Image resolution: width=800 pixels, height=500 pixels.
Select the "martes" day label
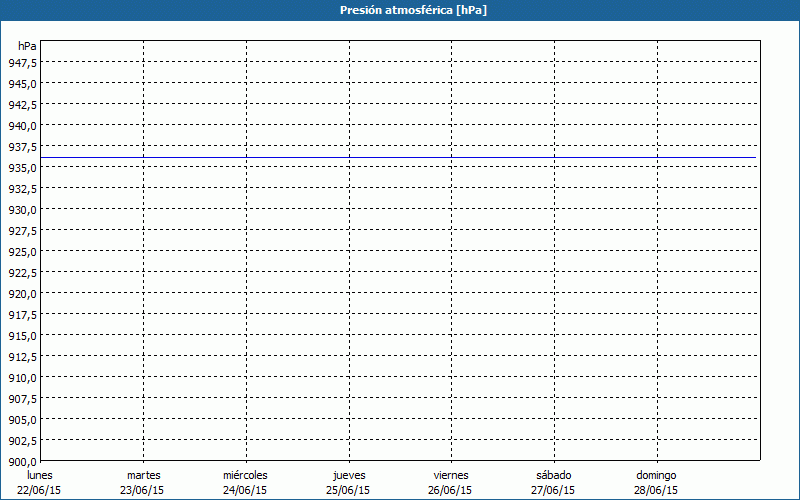143,475
